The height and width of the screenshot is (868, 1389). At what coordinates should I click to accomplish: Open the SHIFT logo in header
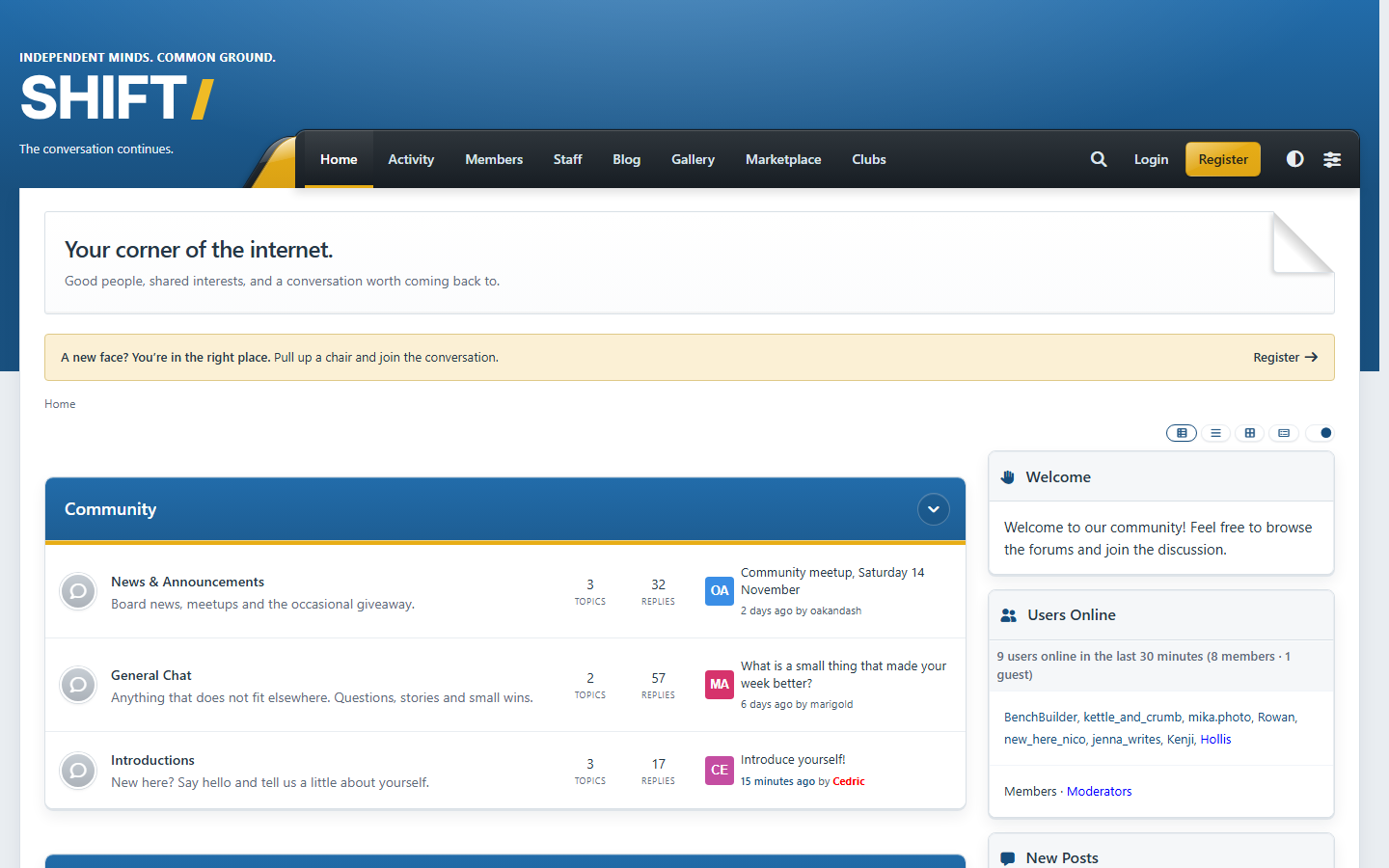(x=117, y=97)
